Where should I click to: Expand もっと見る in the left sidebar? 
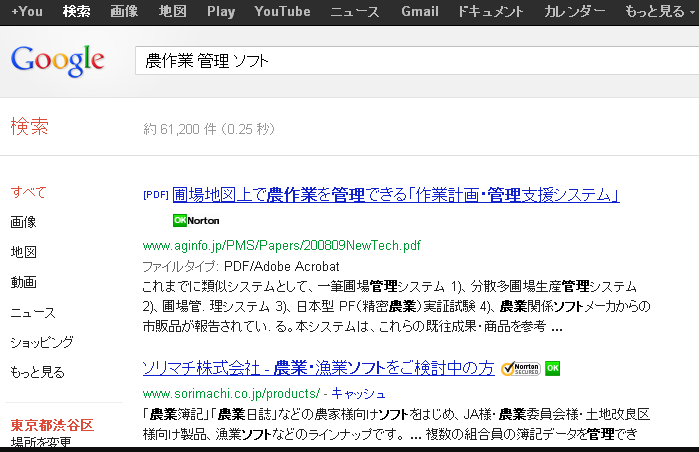(37, 372)
